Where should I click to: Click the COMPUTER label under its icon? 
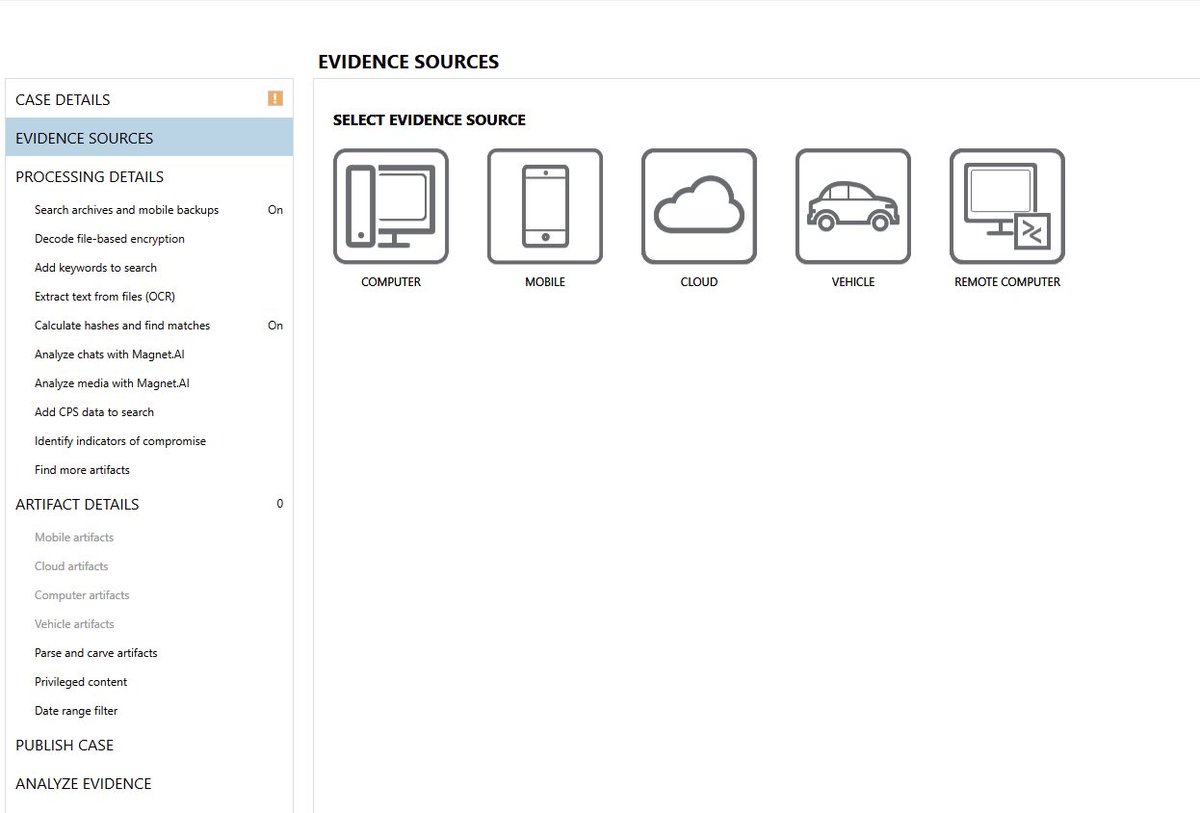(391, 282)
